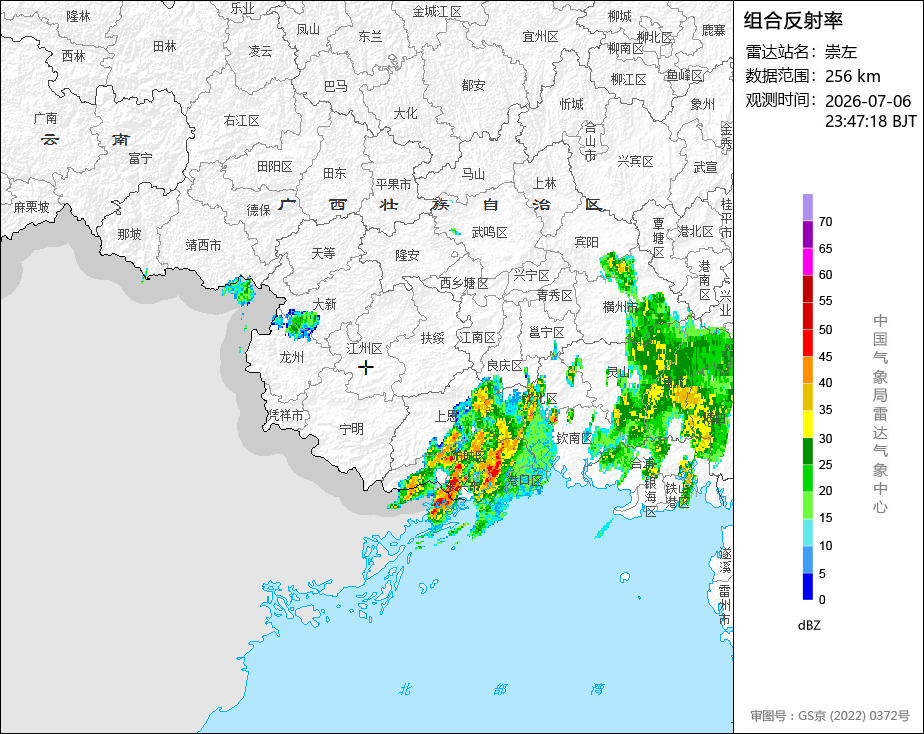
Task: Click the 江州区 map label
Action: point(364,348)
